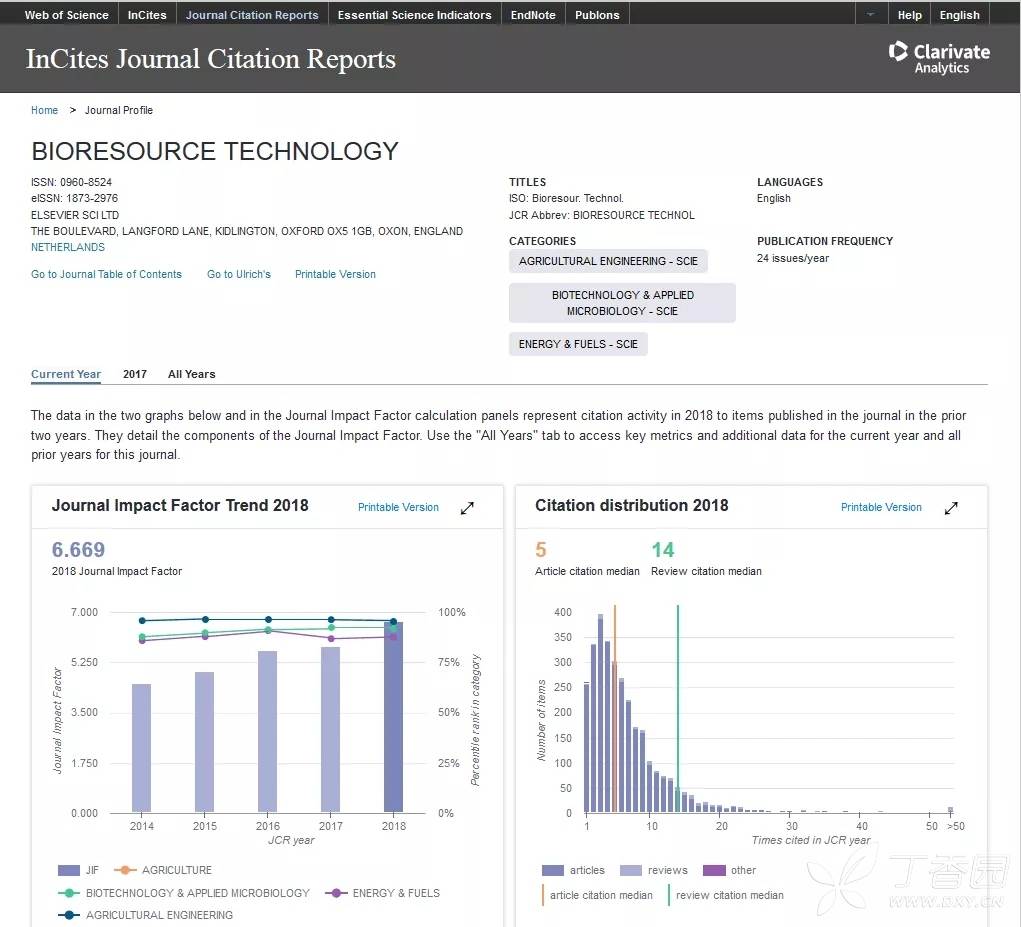Click the JCR Abbrev: BIORESOURCE TECHNOL text
The height and width of the screenshot is (927, 1021).
pos(602,215)
